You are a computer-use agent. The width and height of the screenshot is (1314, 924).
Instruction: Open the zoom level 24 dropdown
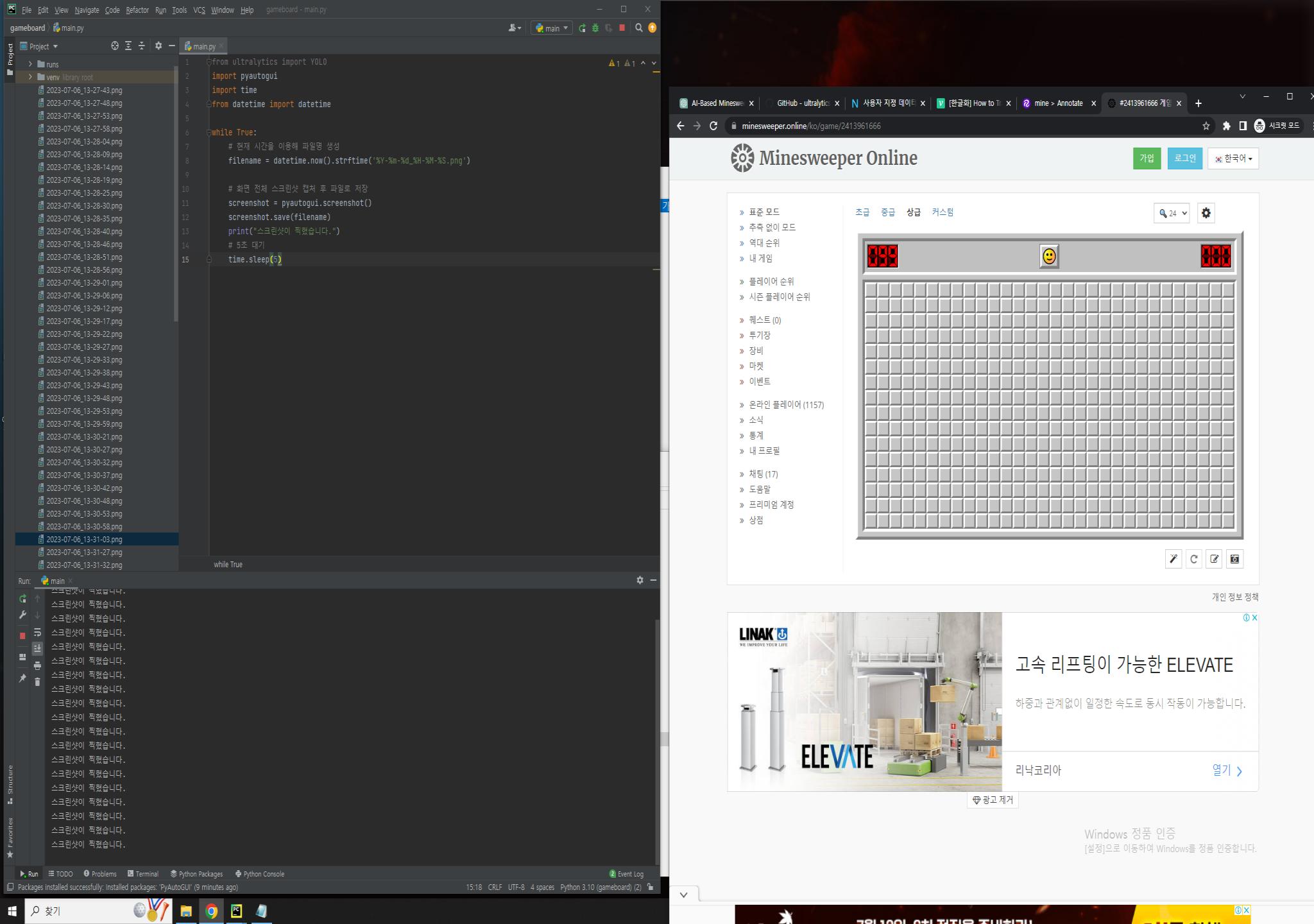[1172, 213]
